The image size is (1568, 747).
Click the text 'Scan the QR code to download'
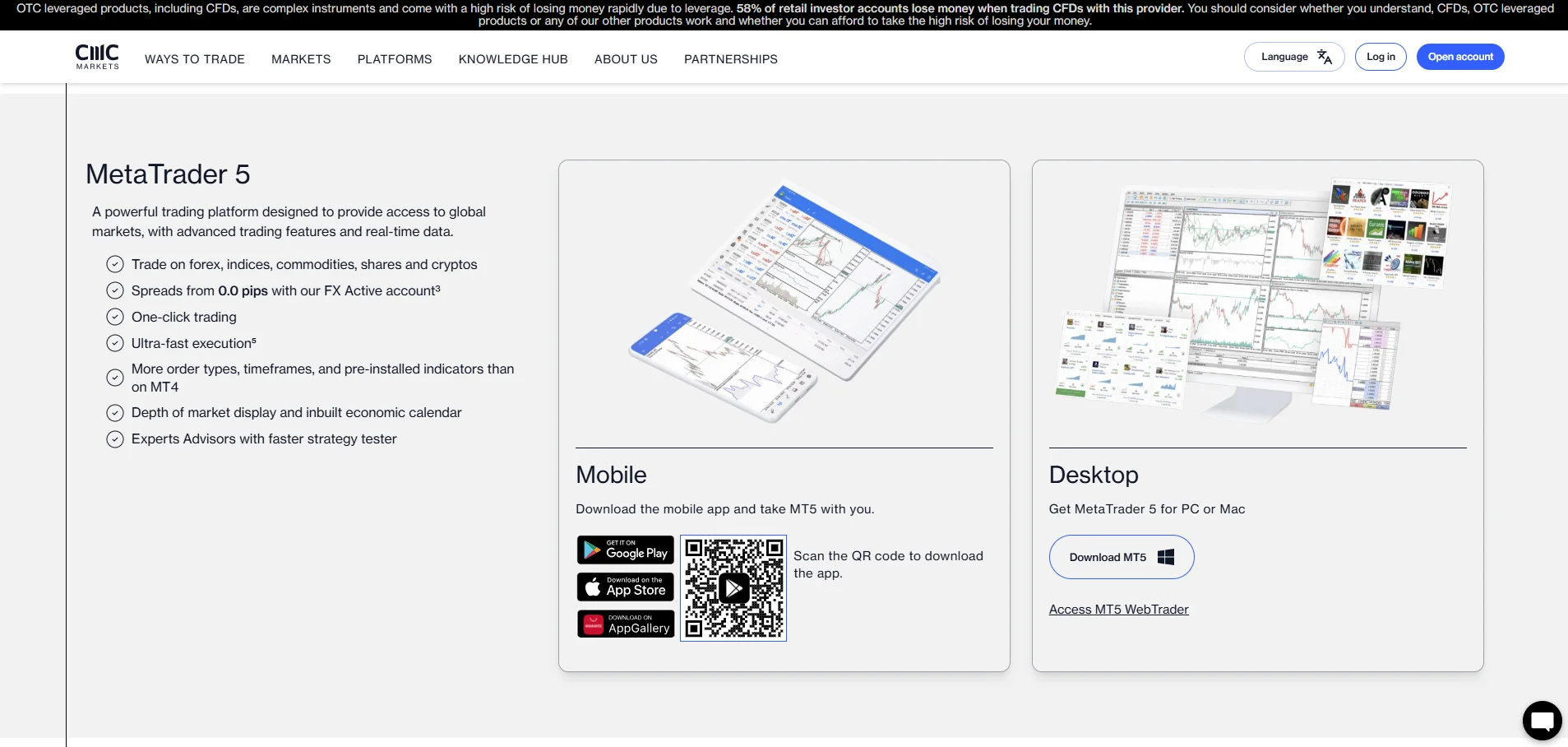coord(888,556)
